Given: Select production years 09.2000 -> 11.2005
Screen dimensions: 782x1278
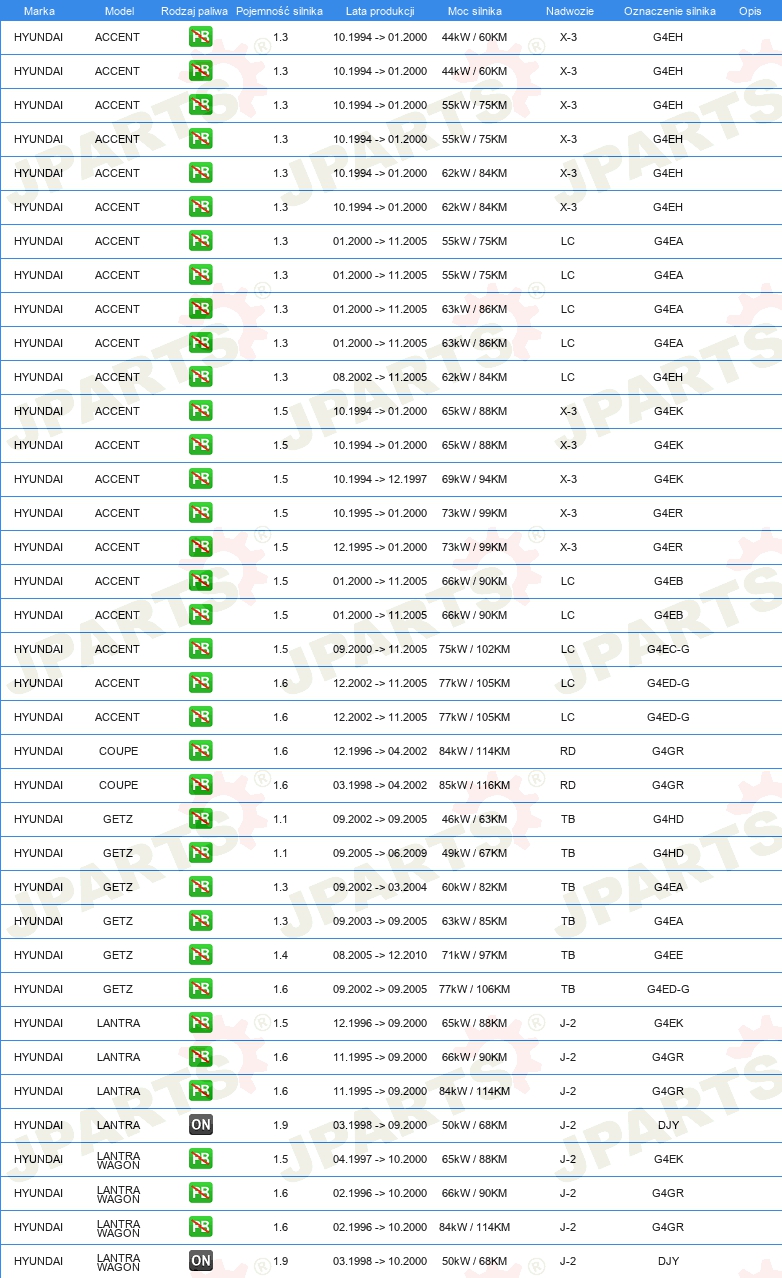Looking at the screenshot, I should click(380, 649).
